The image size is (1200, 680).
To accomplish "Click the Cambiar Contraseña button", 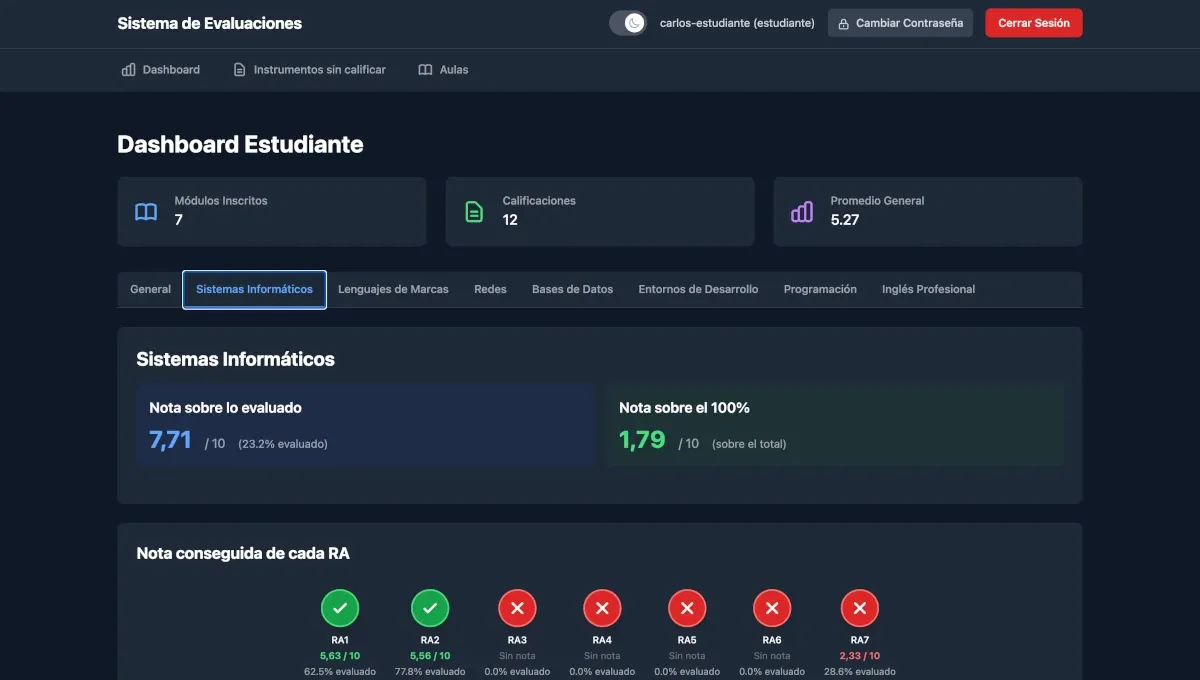I will pos(900,22).
